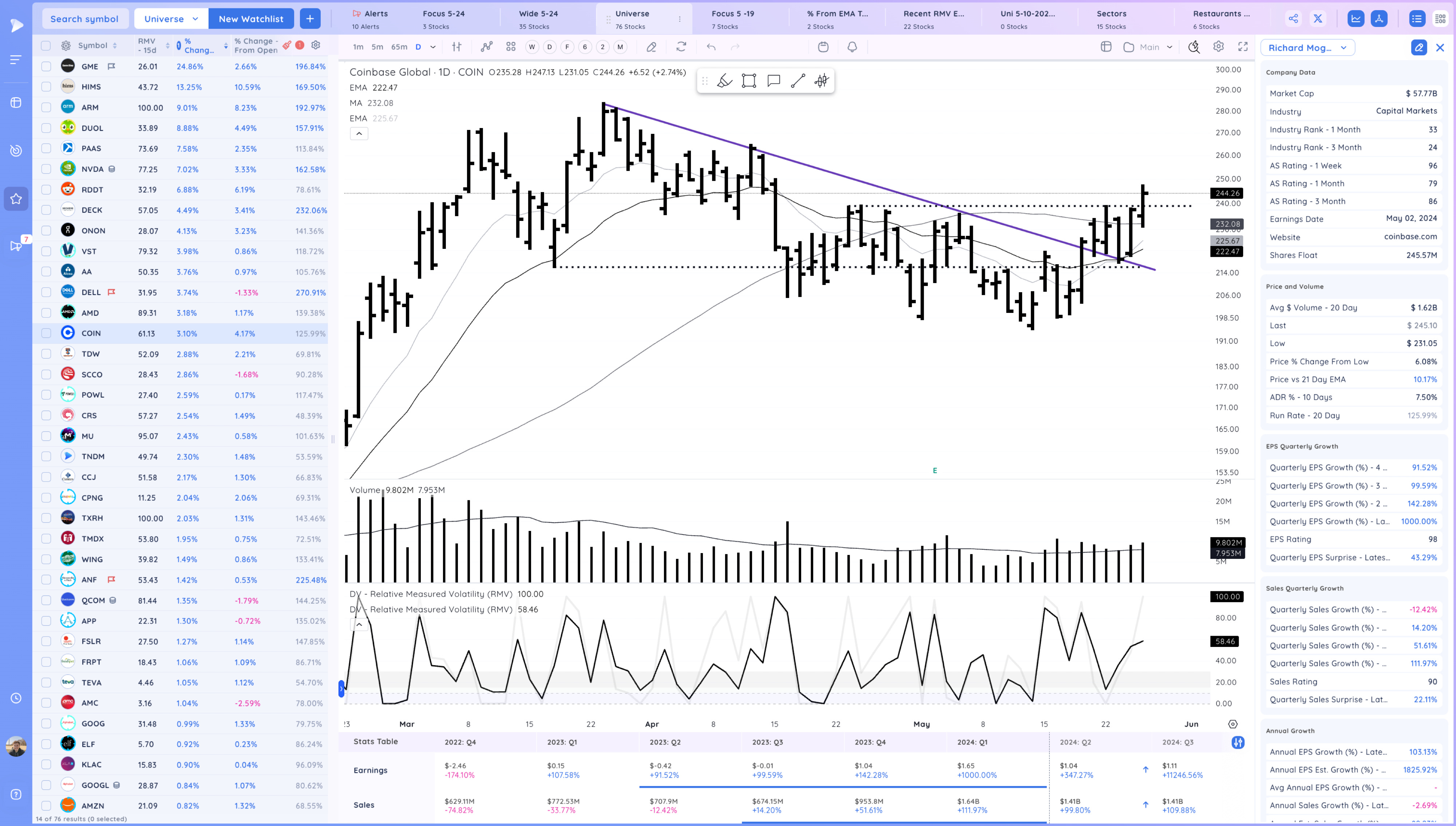
Task: Check the ARM row checkbox
Action: [46, 107]
